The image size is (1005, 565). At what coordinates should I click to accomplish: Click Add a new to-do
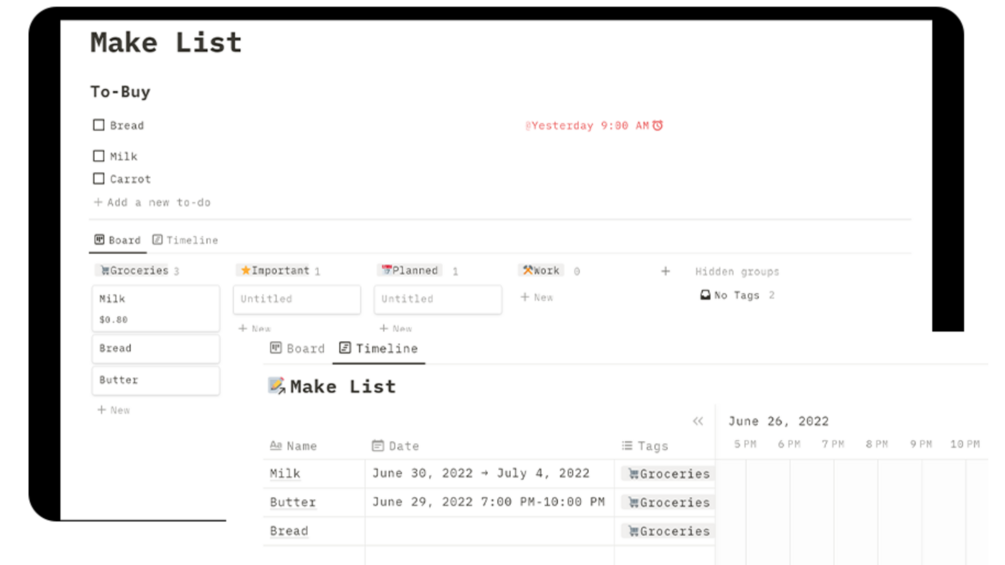coord(153,202)
